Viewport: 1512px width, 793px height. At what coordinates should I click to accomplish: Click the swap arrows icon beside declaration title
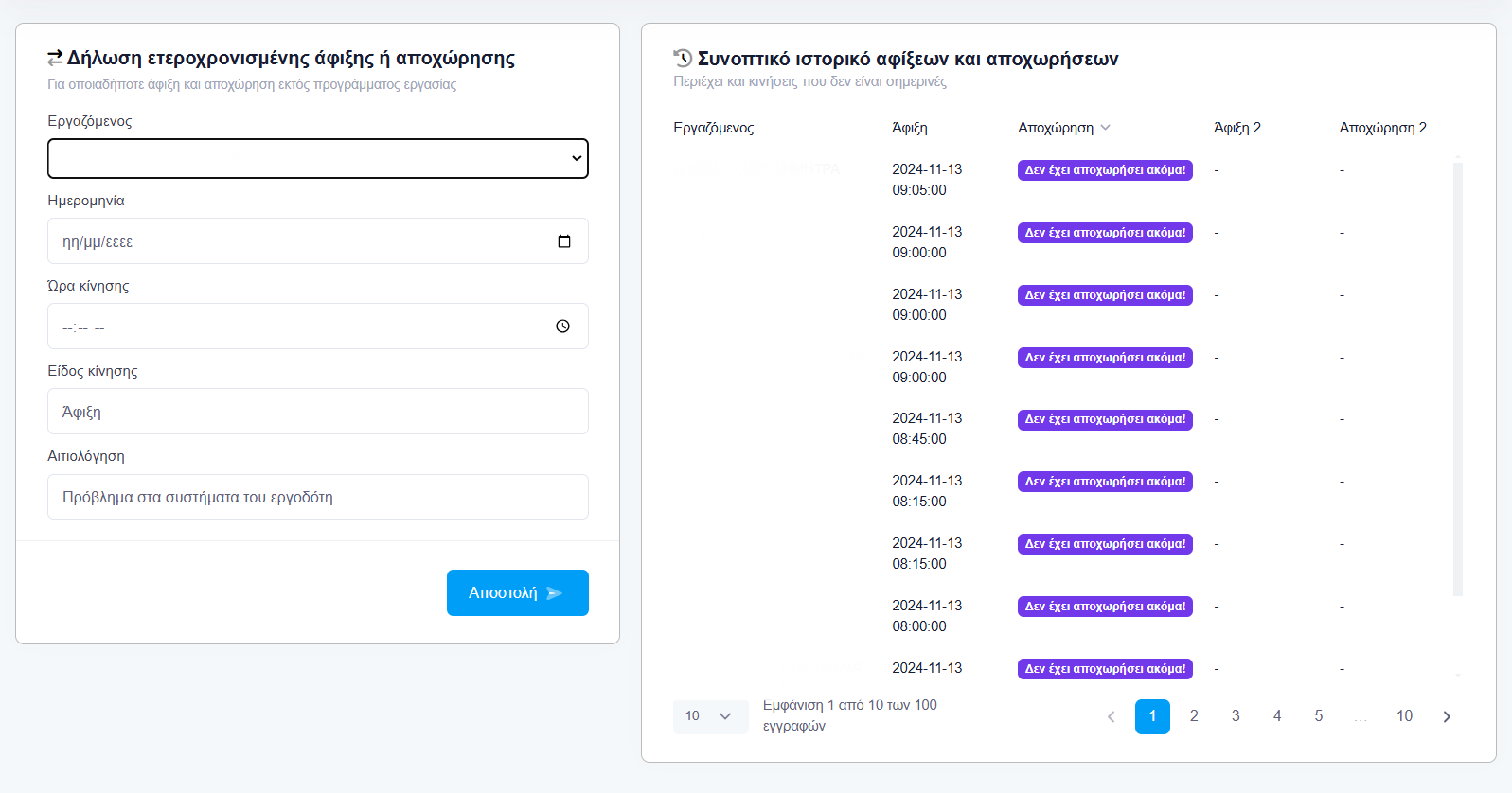coord(55,58)
